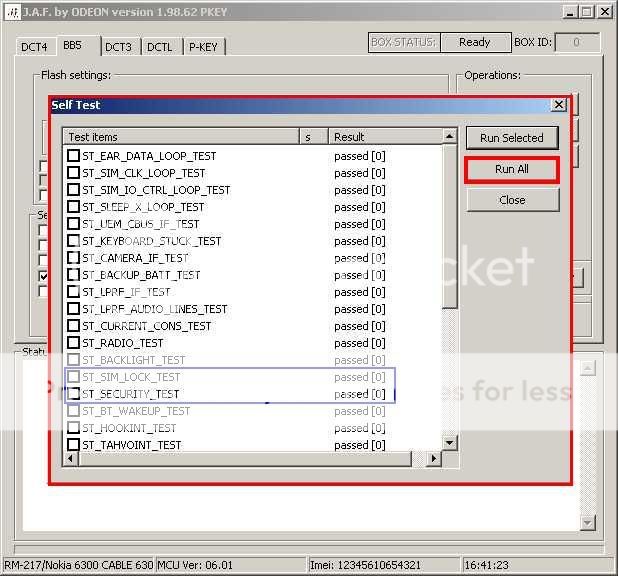Tick ST_UEM_CBUS_IF_TEST checkbox
Viewport: 618px width, 576px height.
coord(73,224)
